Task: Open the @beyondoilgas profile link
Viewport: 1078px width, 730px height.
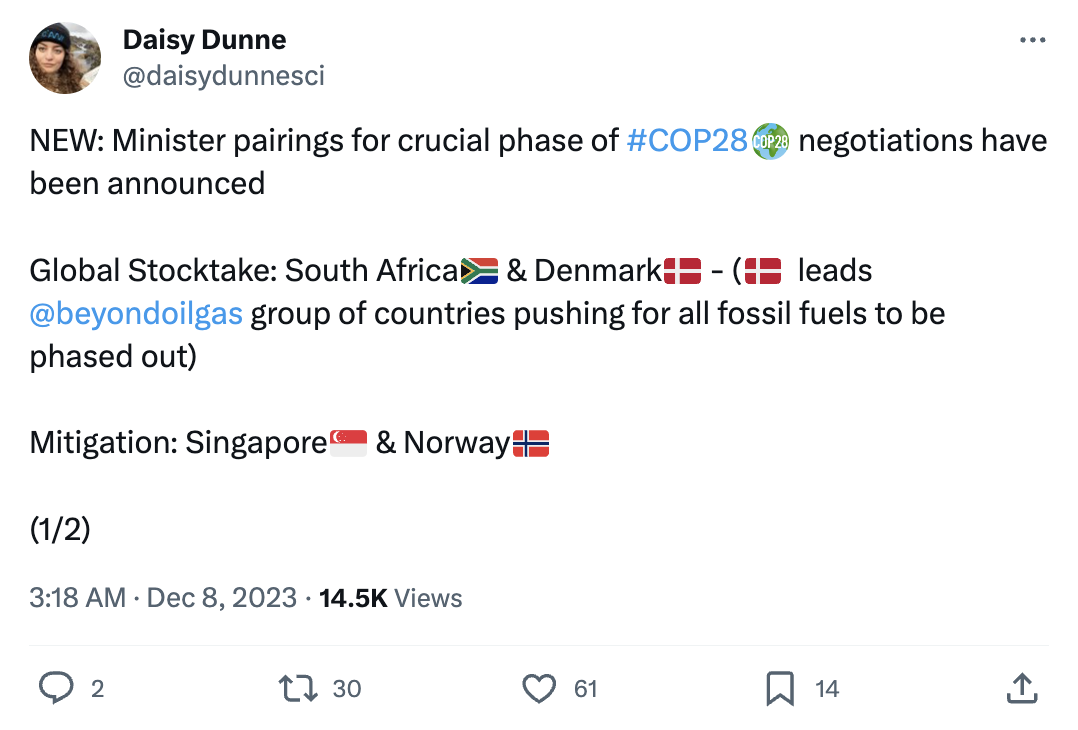Action: tap(136, 313)
